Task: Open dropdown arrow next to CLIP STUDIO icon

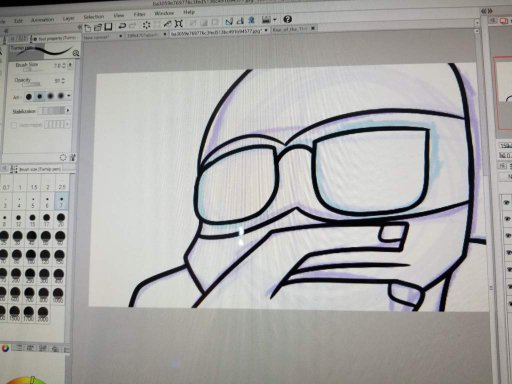Action: coord(275,20)
